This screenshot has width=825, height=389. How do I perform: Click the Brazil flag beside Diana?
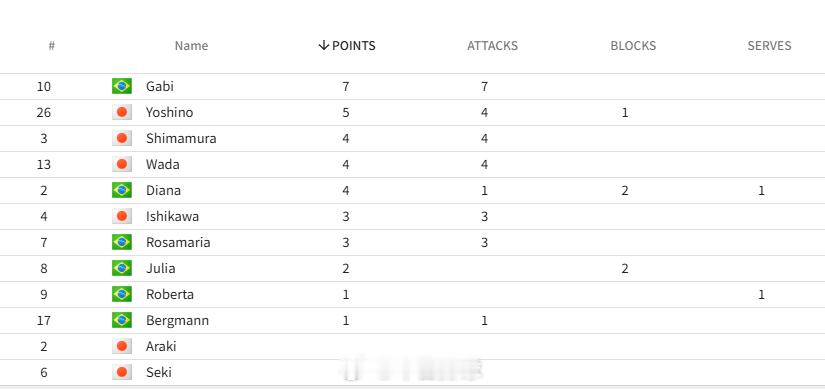(122, 190)
